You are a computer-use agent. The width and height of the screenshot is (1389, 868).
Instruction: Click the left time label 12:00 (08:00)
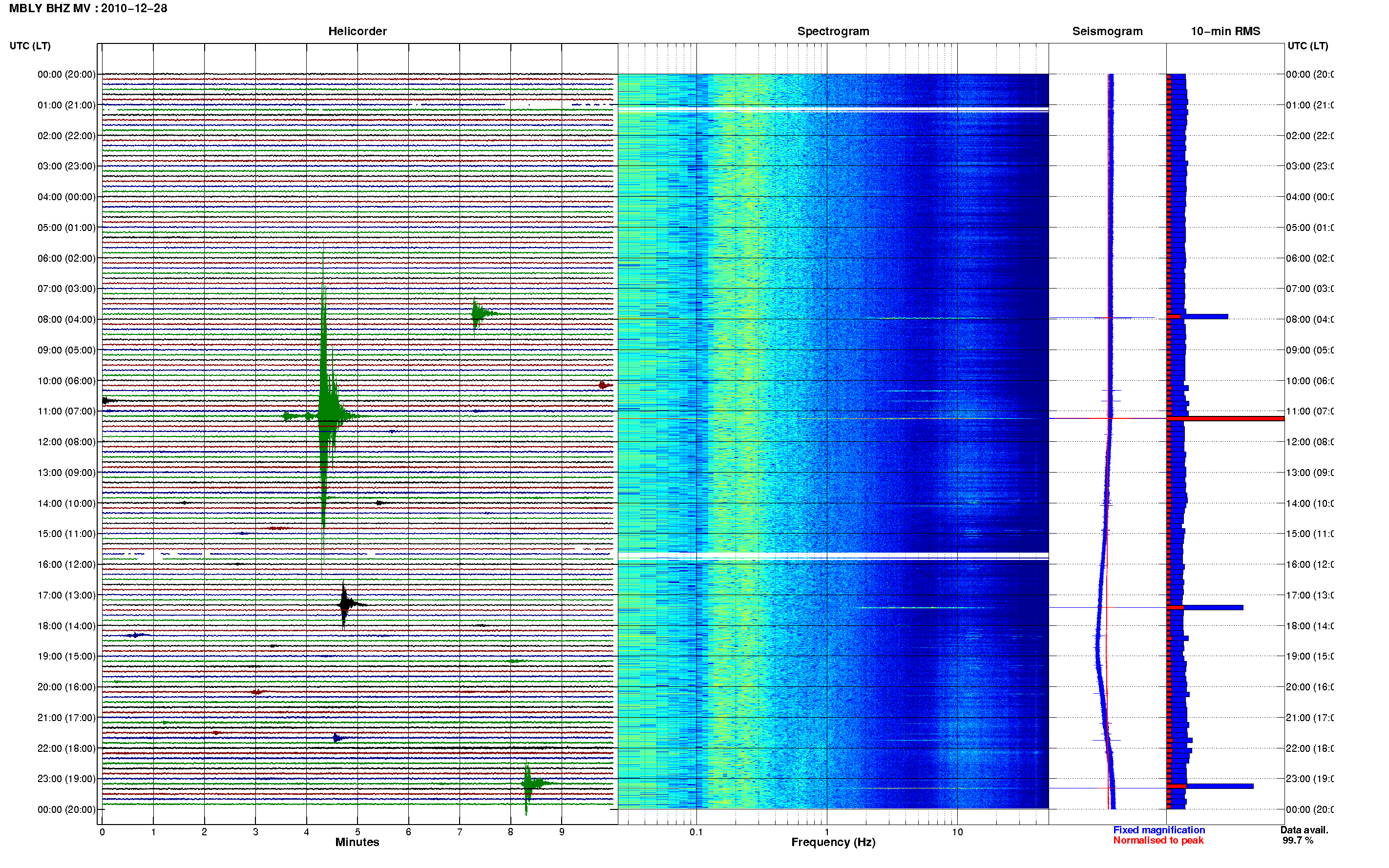[x=66, y=442]
